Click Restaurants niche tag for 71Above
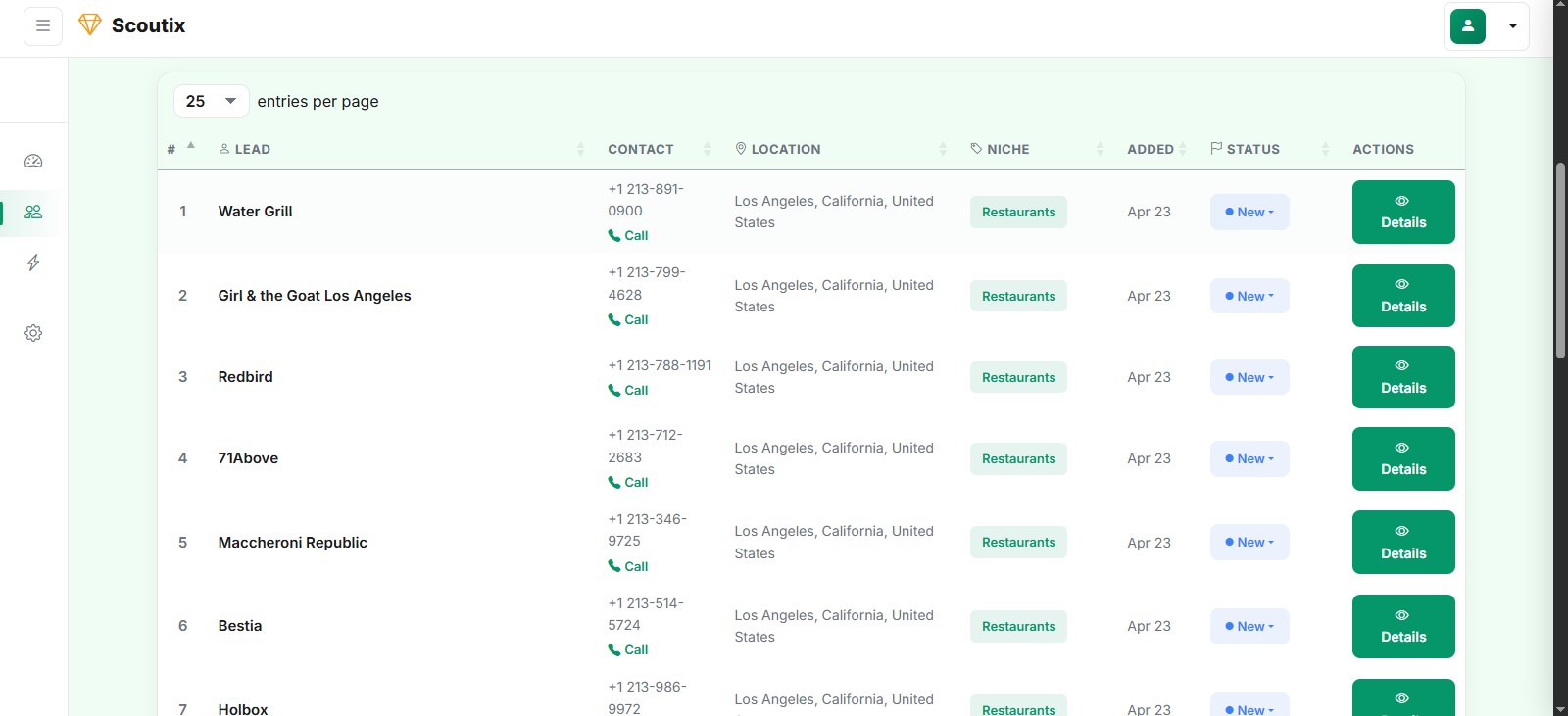The width and height of the screenshot is (1568, 716). click(x=1018, y=458)
